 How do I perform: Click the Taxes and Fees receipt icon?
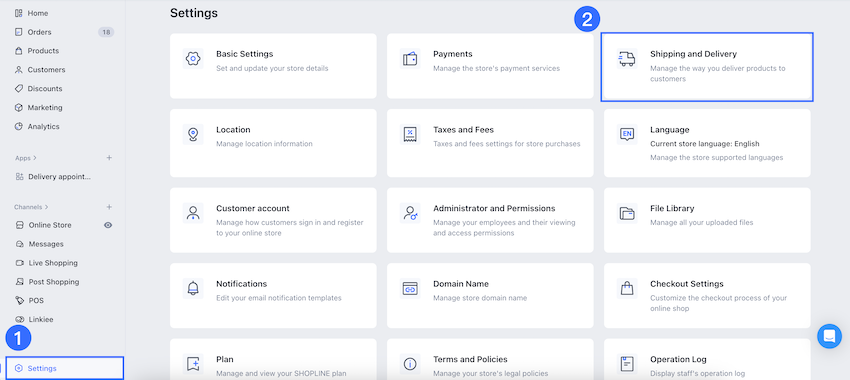click(x=410, y=134)
